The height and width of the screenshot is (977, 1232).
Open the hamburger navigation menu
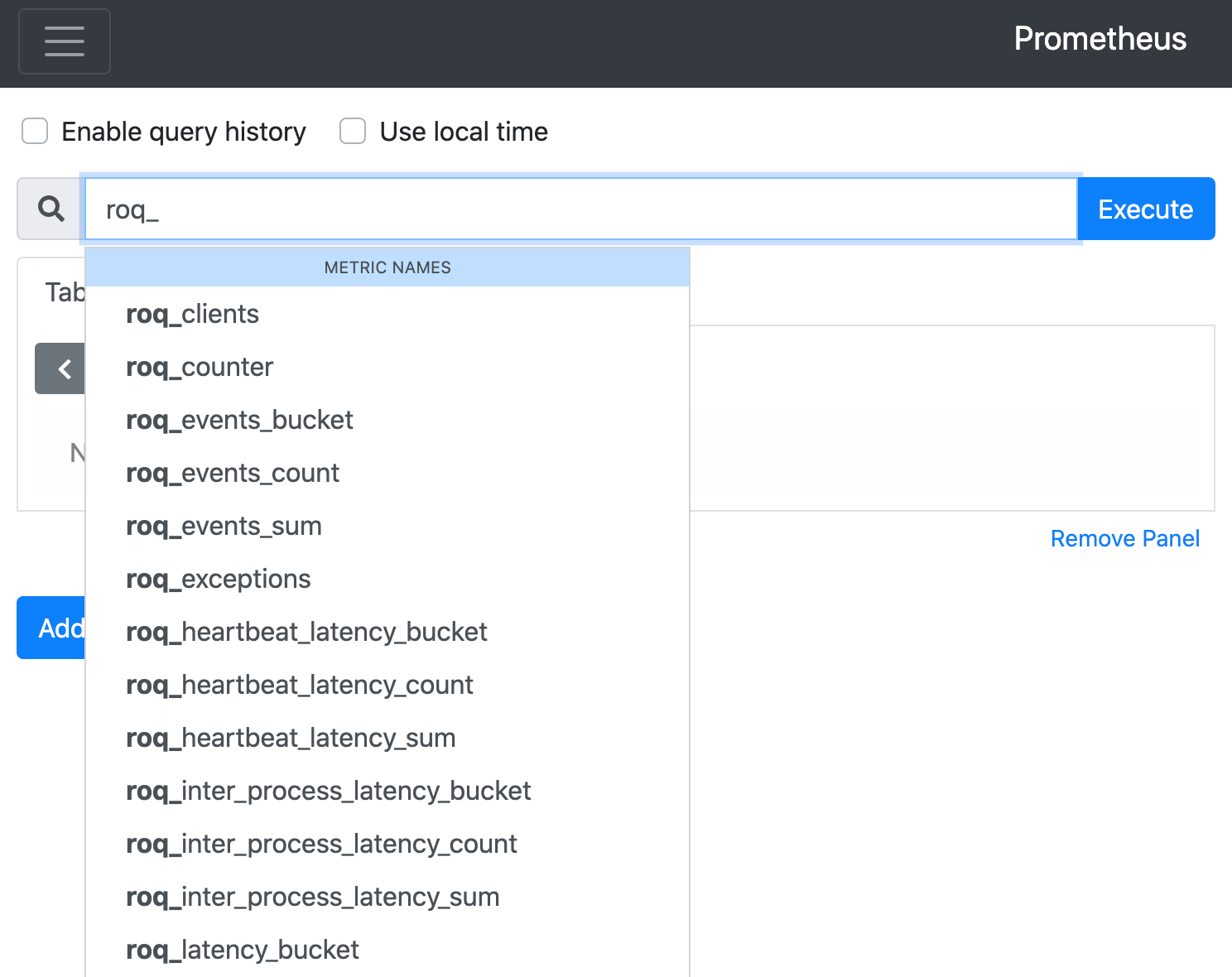tap(65, 41)
